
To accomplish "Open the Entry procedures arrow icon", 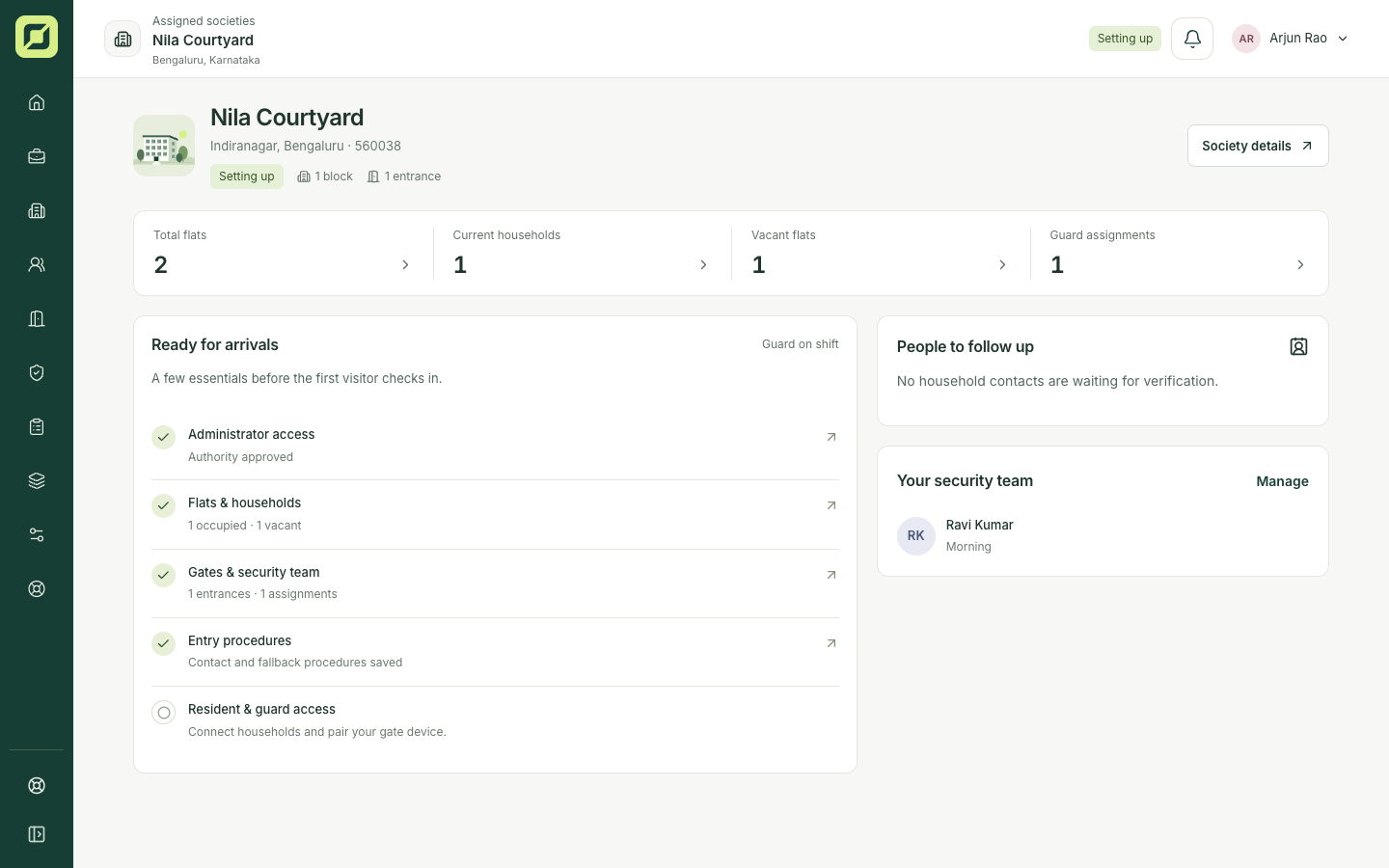I will (831, 643).
